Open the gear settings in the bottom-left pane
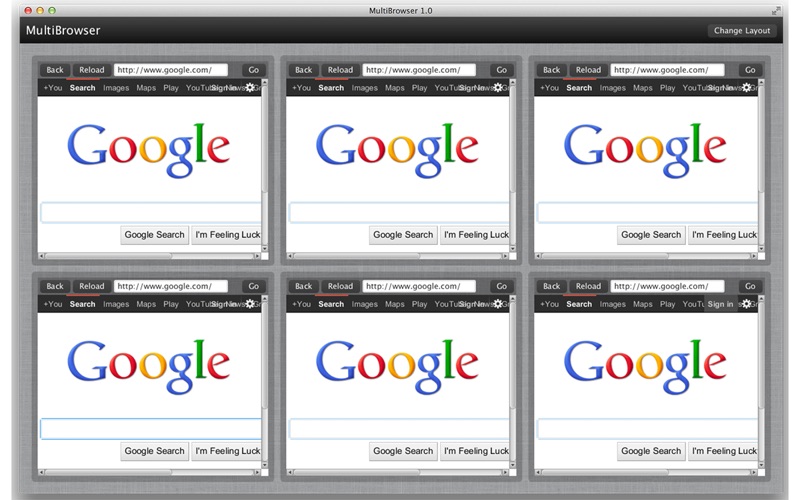 click(249, 304)
